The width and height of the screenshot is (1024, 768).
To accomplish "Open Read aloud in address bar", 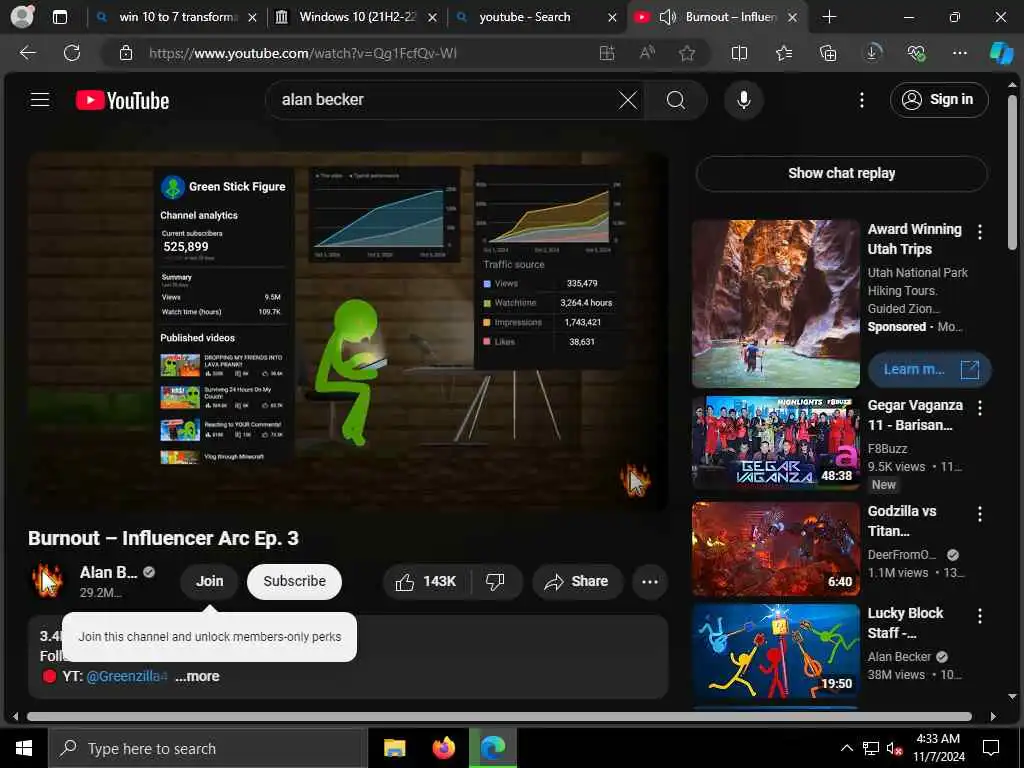I will click(x=647, y=54).
